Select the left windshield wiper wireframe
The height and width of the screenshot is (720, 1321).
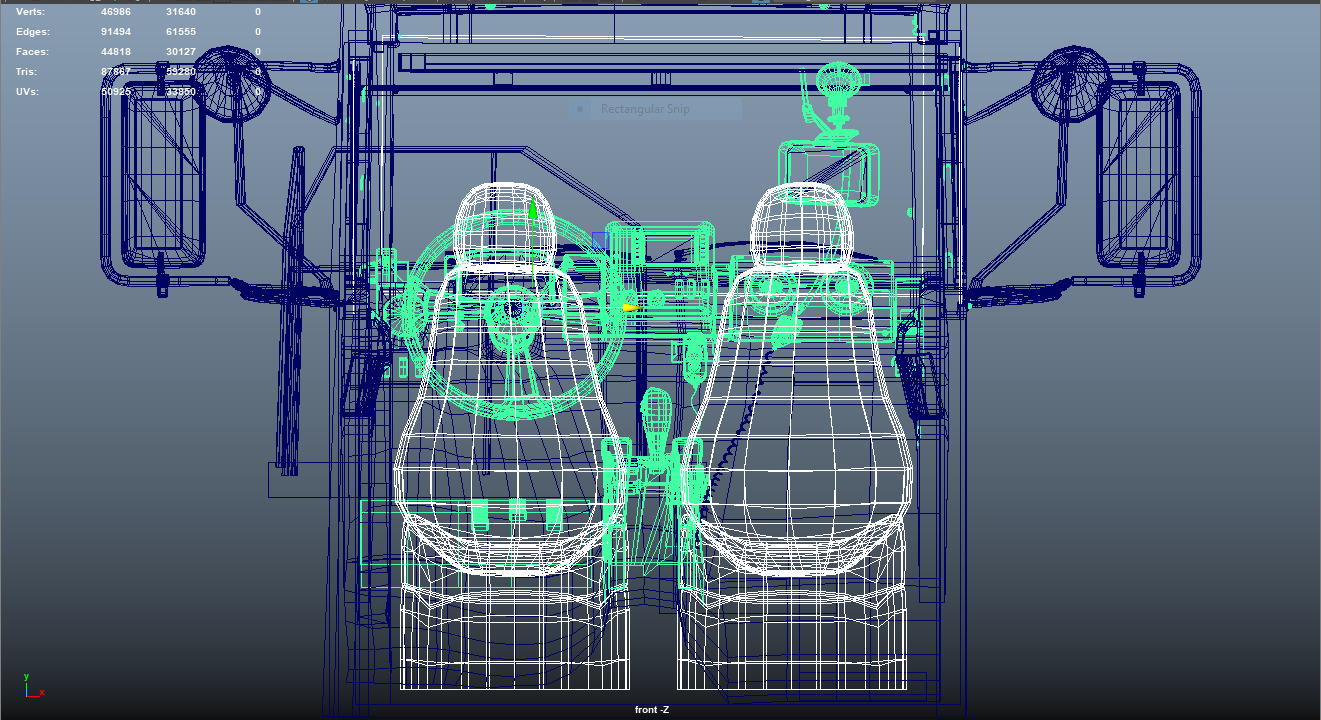click(292, 310)
